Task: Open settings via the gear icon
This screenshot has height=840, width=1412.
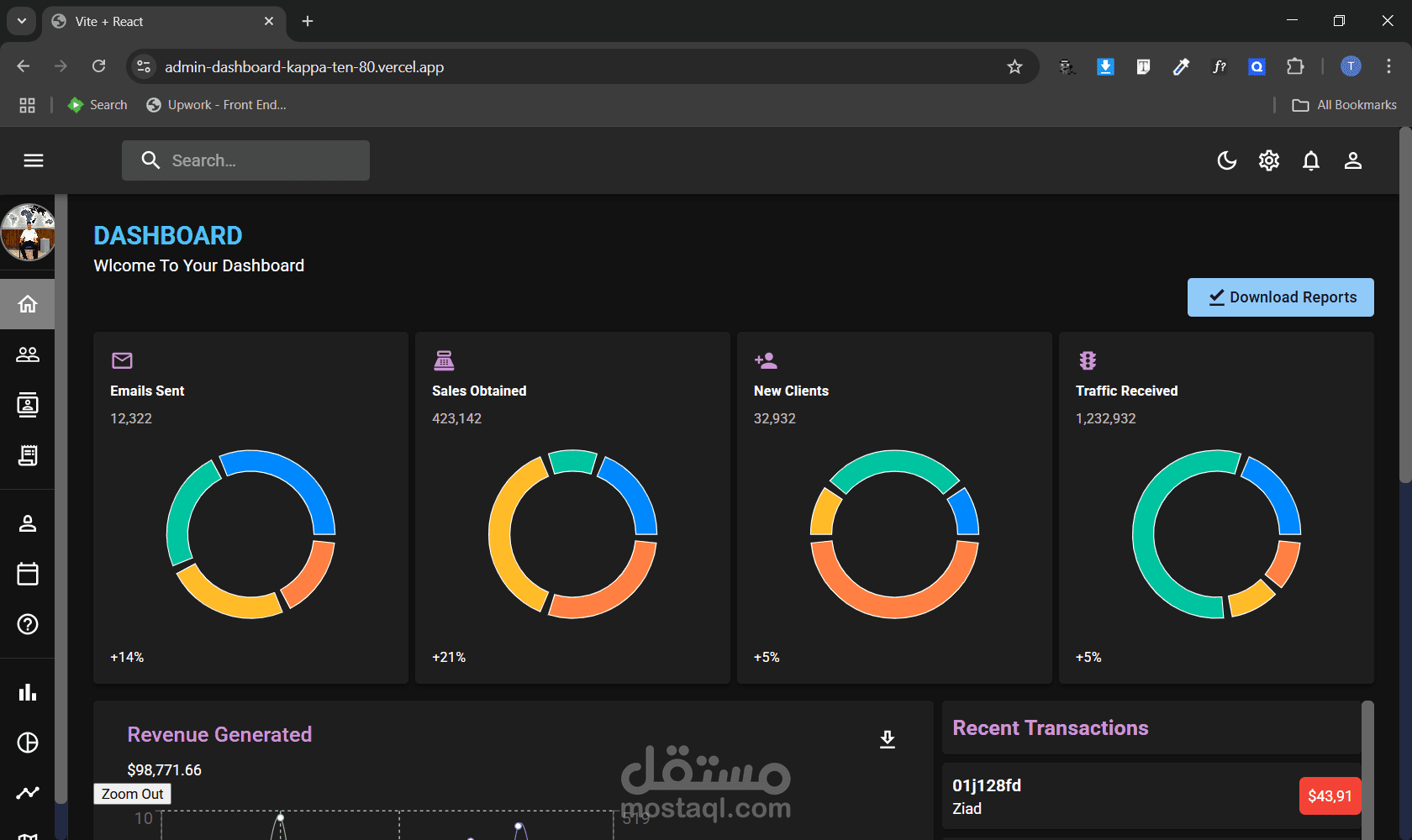Action: (1269, 160)
